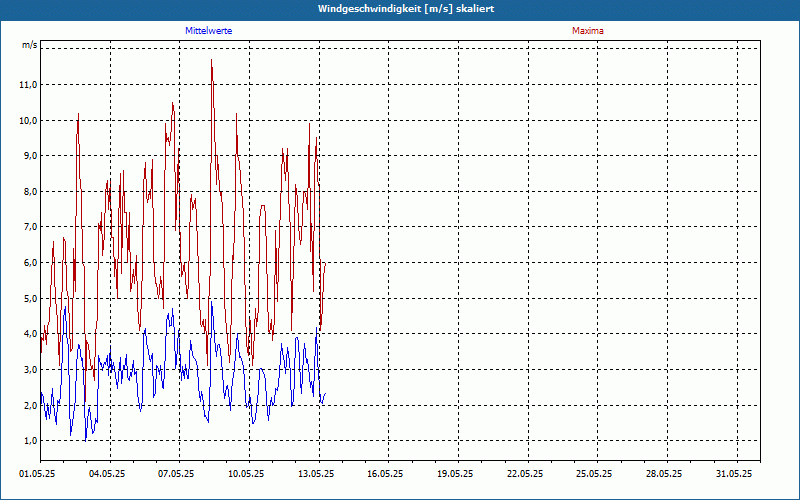Select the 19.05.25 date axis label
This screenshot has width=800, height=500.
[x=455, y=474]
